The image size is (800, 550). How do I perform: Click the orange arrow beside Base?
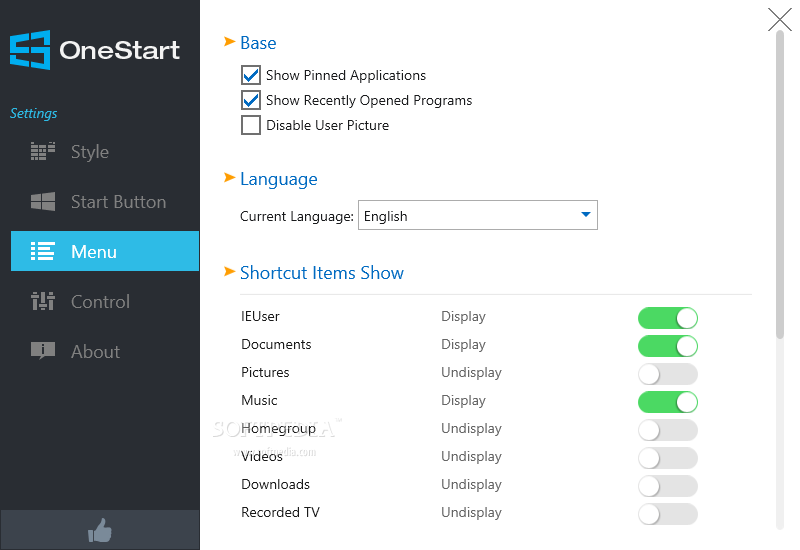point(230,42)
